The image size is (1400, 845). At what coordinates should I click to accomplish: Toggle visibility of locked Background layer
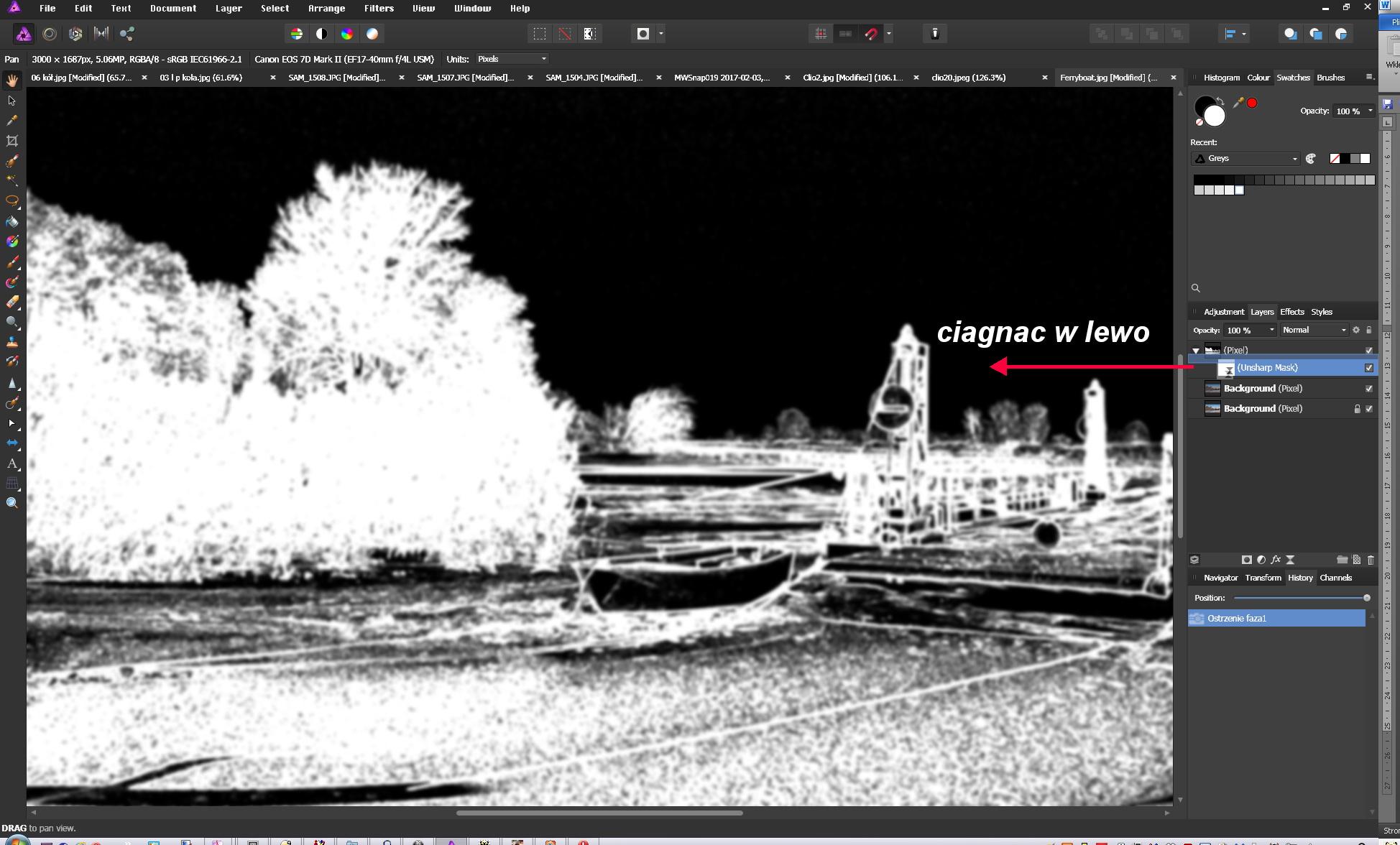(x=1368, y=409)
